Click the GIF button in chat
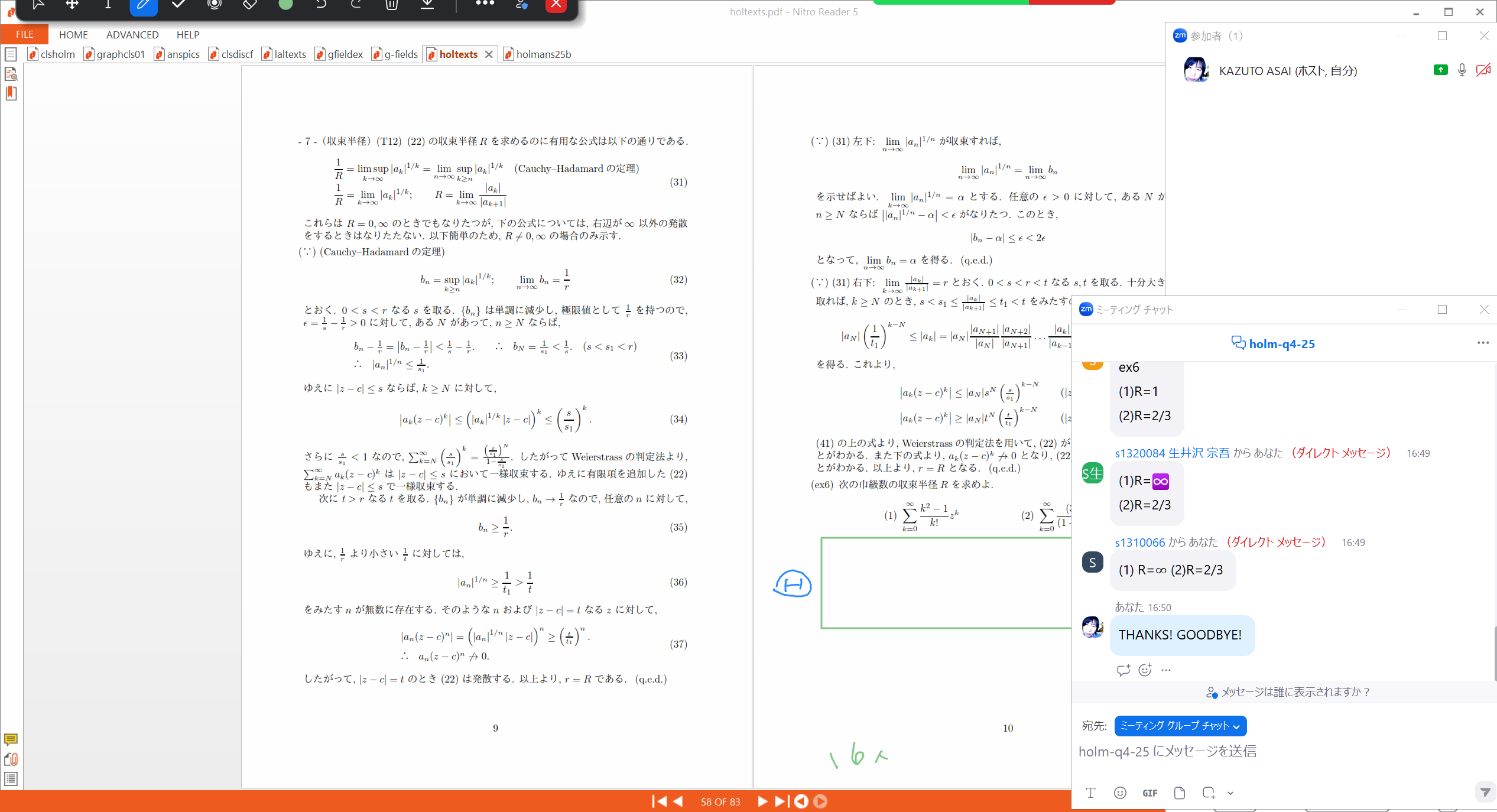Screen dimensions: 1497x812 coord(1149,793)
